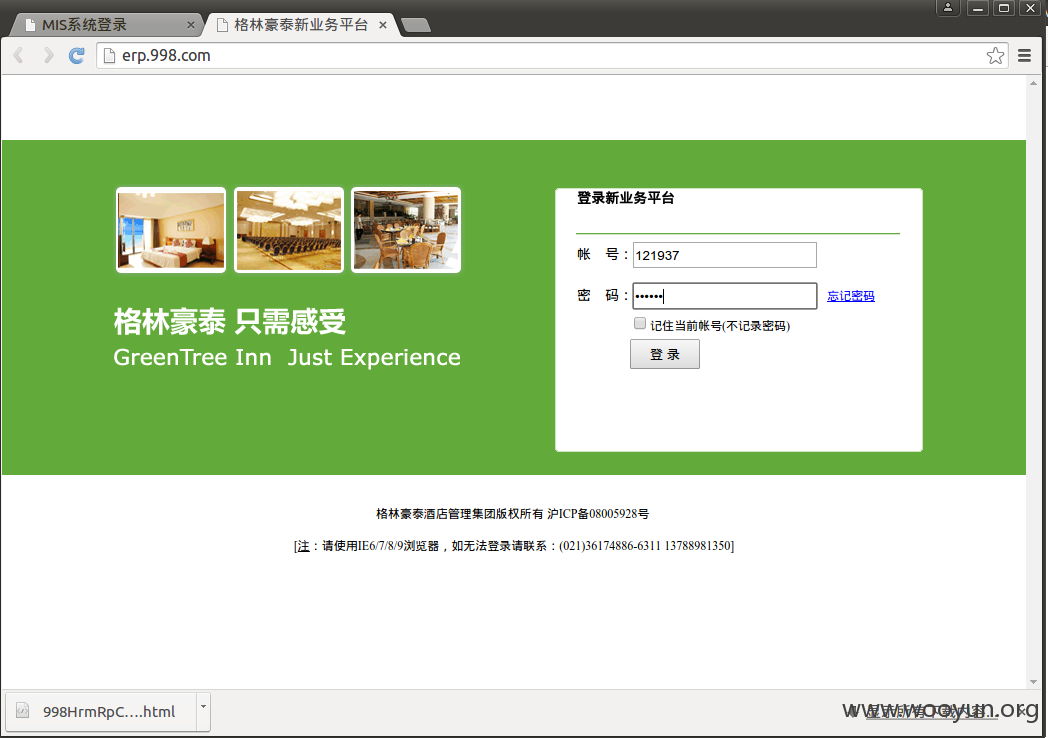This screenshot has width=1048, height=738.
Task: Click the 格林豪泰 只需感受 slogan
Action: pos(230,322)
